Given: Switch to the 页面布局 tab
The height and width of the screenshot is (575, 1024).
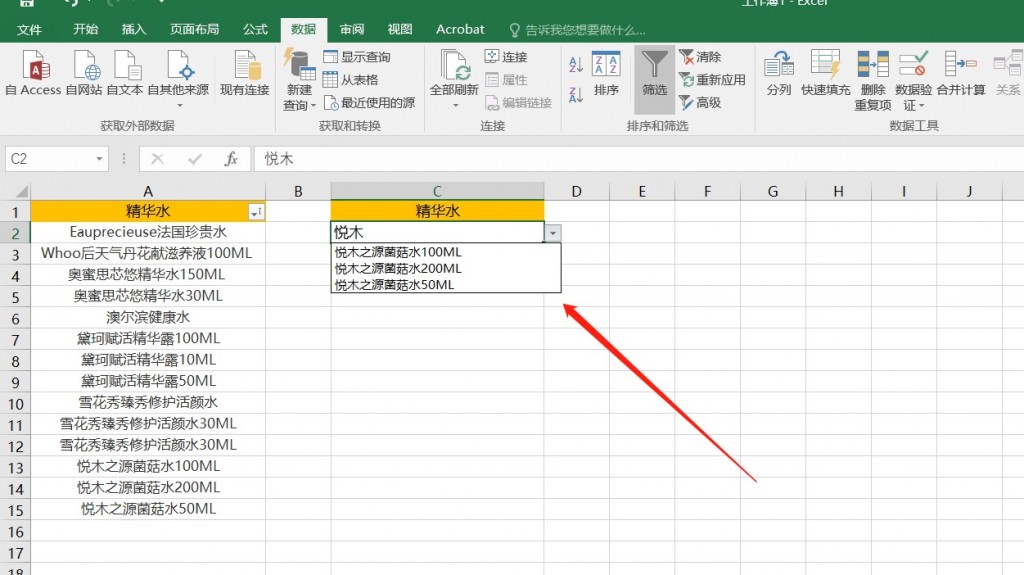Looking at the screenshot, I should [x=195, y=29].
